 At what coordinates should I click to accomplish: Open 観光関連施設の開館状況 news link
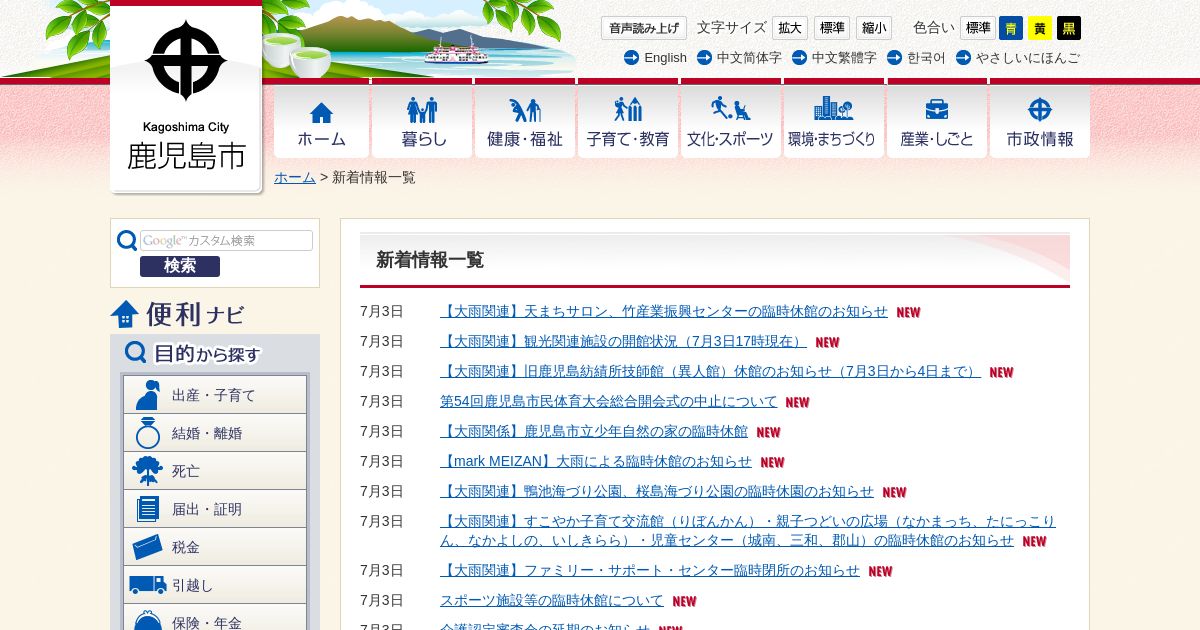(623, 341)
